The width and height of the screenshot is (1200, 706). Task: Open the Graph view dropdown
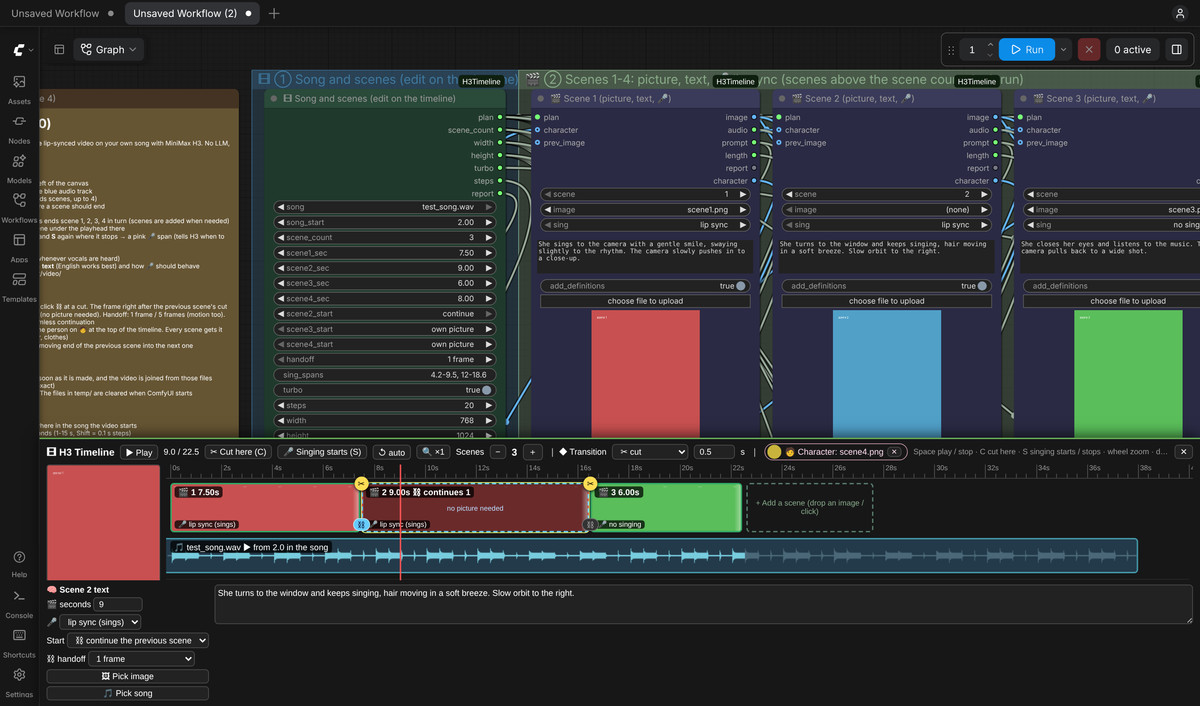click(x=109, y=49)
